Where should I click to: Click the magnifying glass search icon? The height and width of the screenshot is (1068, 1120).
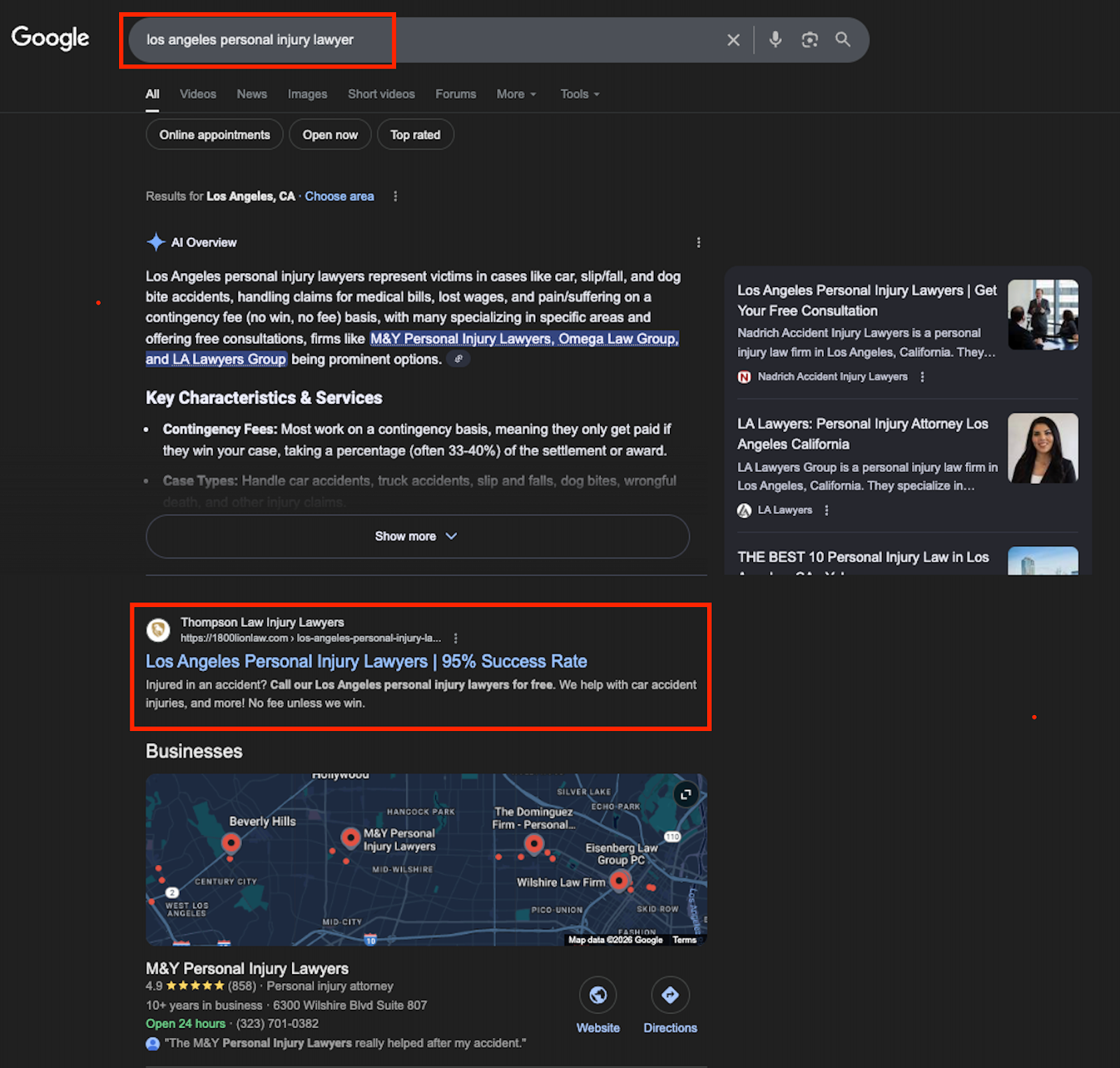[x=843, y=39]
